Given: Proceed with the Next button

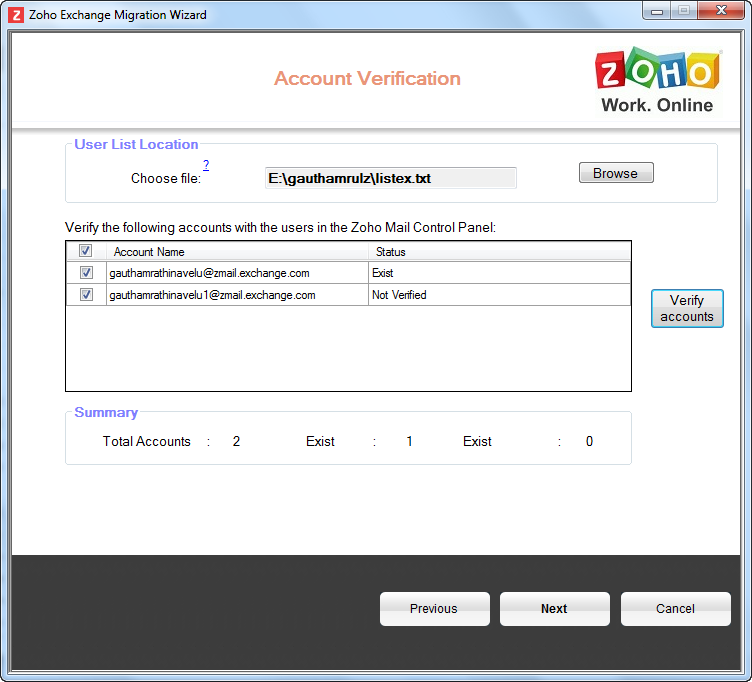Looking at the screenshot, I should pyautogui.click(x=554, y=609).
